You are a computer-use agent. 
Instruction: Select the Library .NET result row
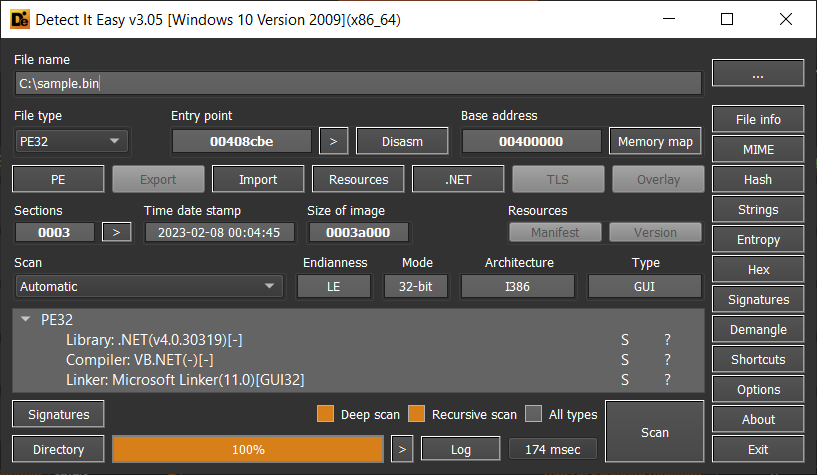coord(358,340)
